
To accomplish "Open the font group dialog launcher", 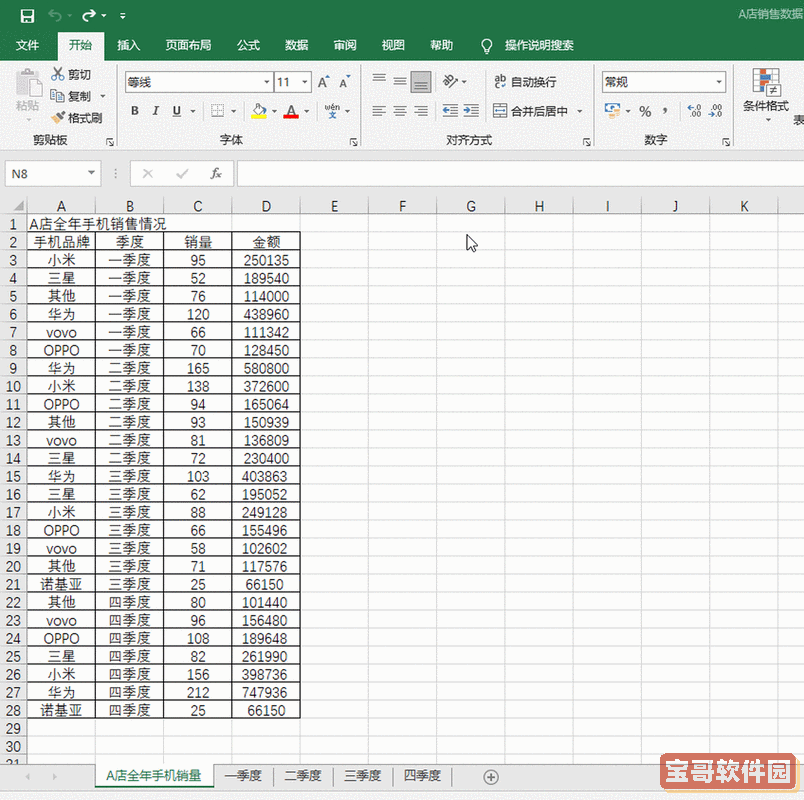I will click(353, 142).
